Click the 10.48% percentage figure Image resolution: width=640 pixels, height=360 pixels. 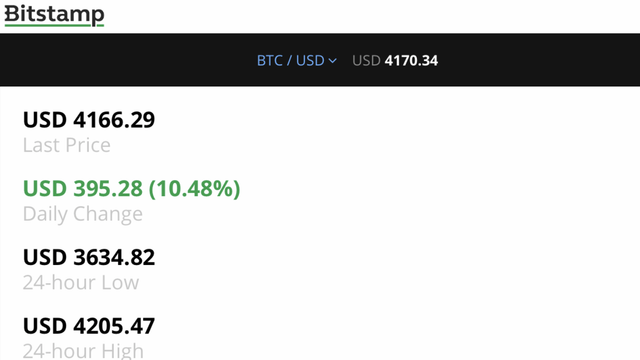[x=195, y=189]
